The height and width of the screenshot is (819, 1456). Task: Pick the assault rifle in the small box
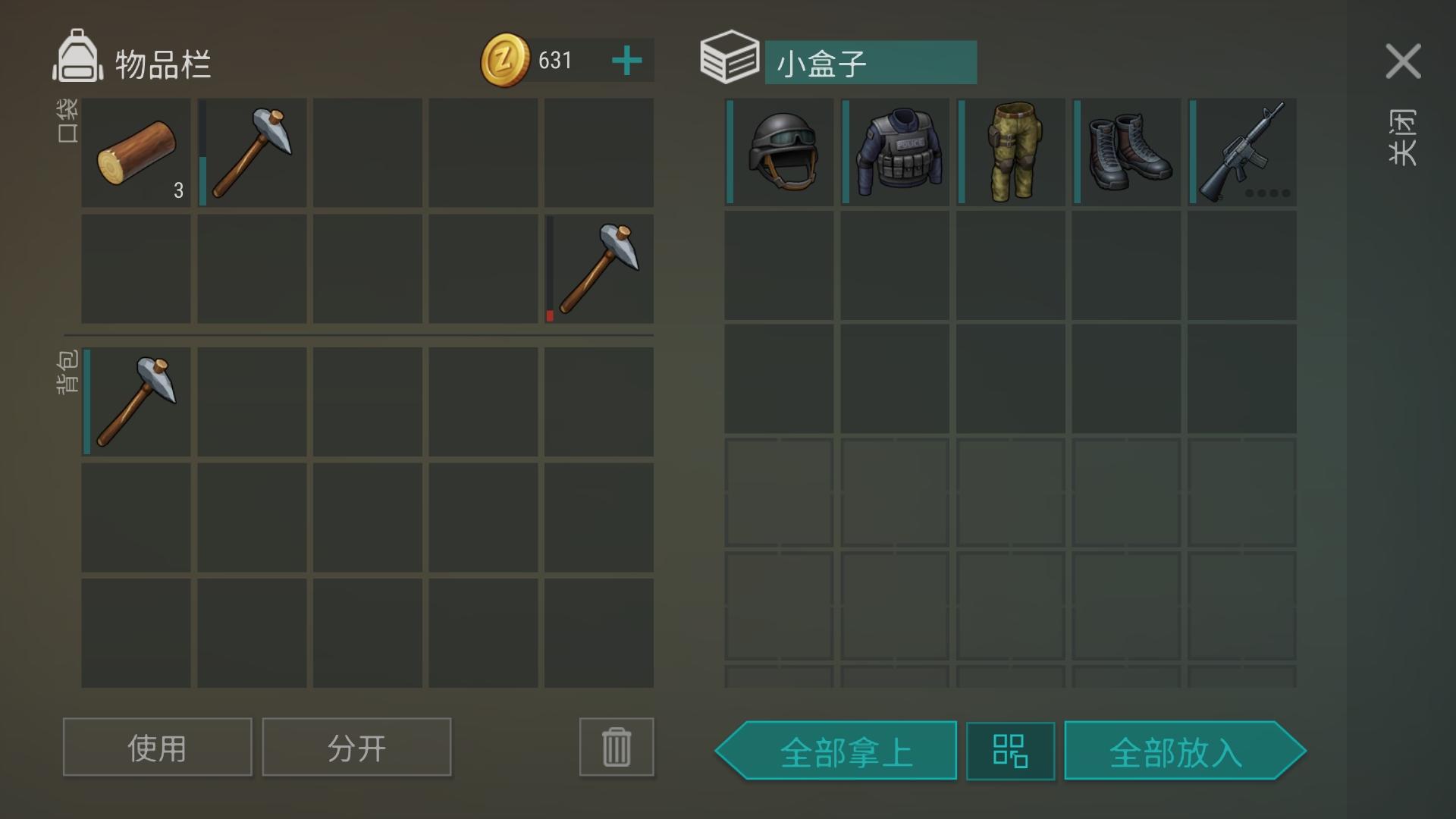(x=1242, y=152)
